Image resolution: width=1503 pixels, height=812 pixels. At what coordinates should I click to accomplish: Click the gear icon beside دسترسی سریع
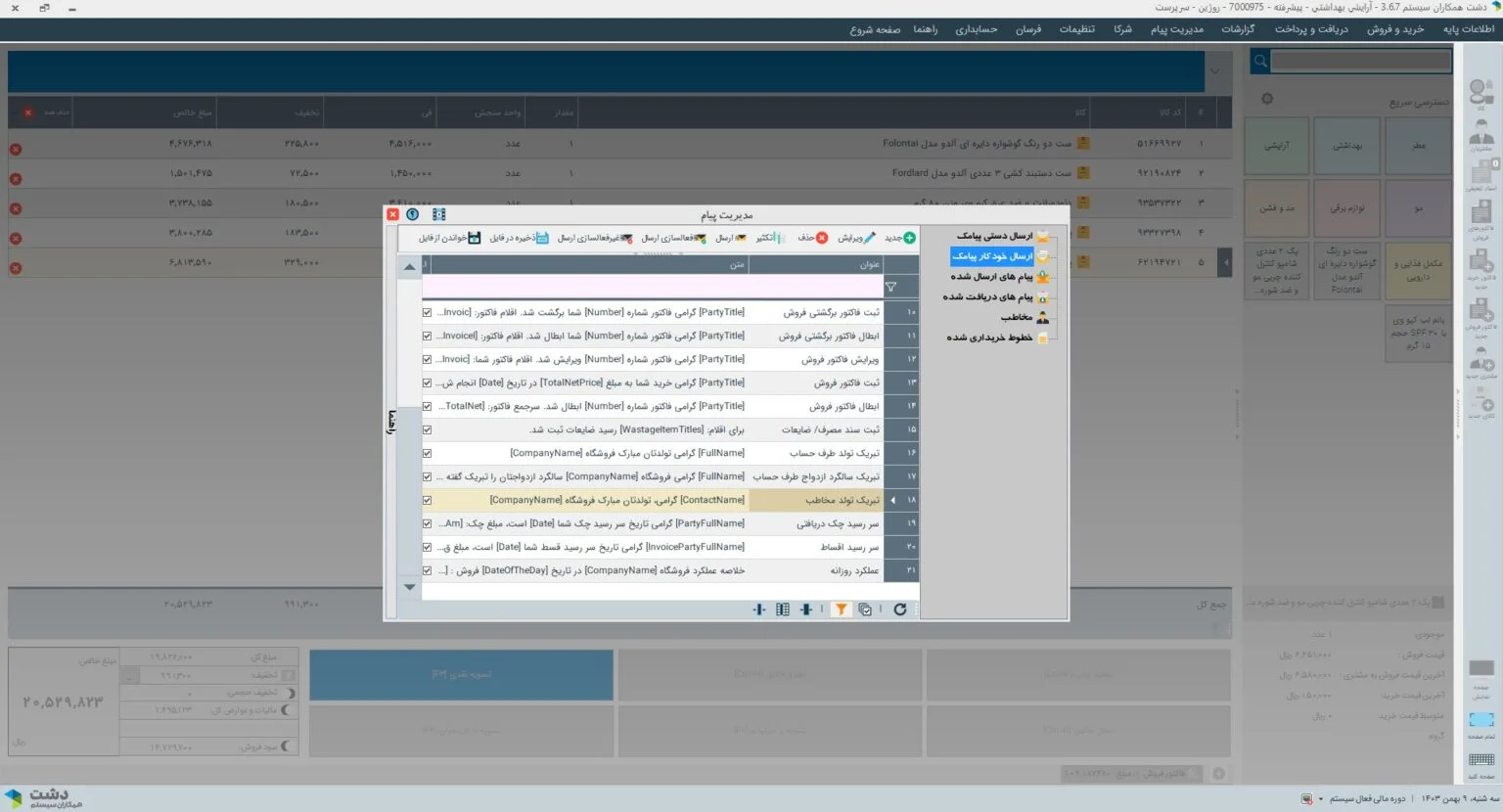click(x=1267, y=99)
